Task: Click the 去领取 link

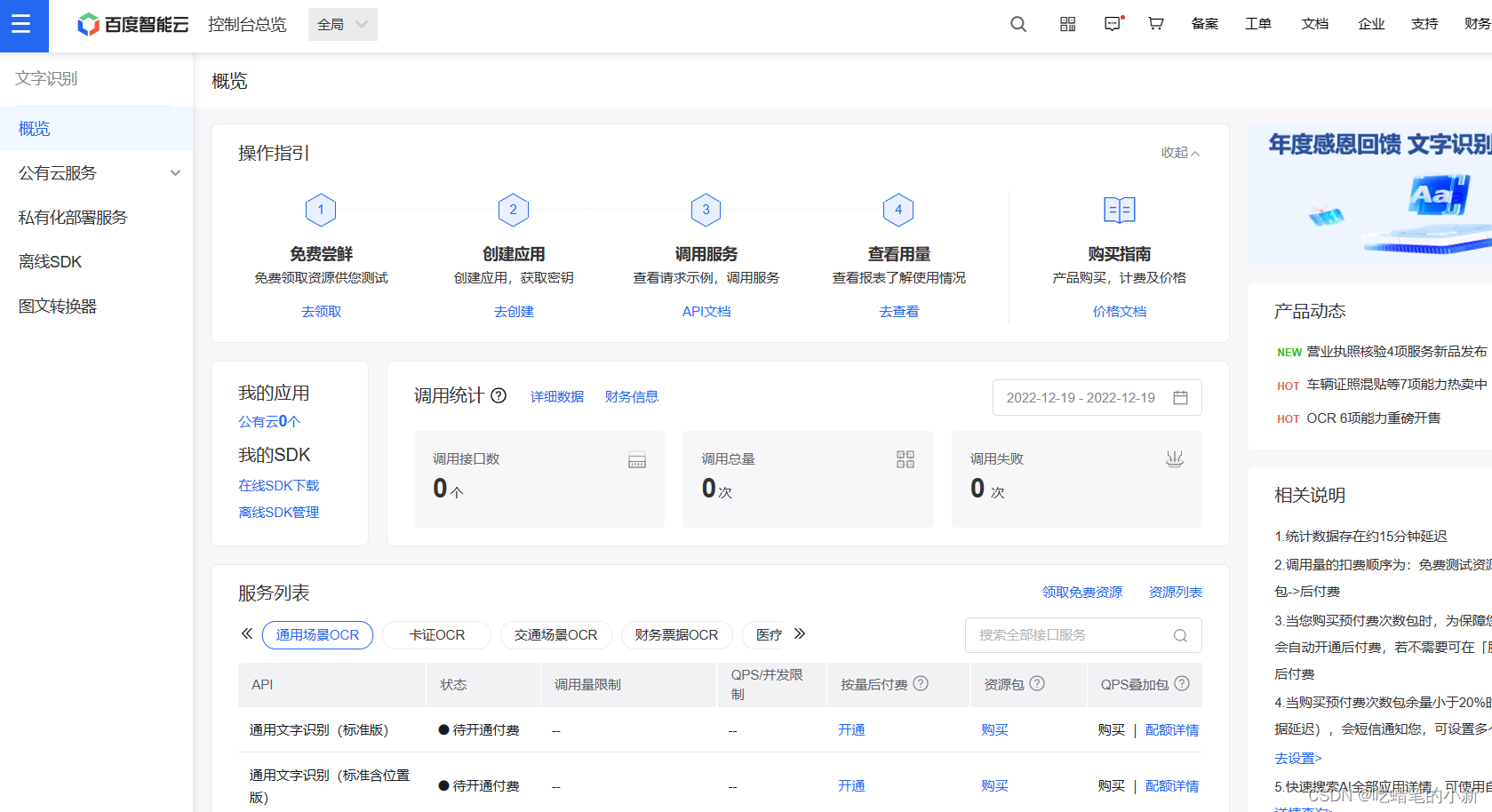Action: pos(321,312)
